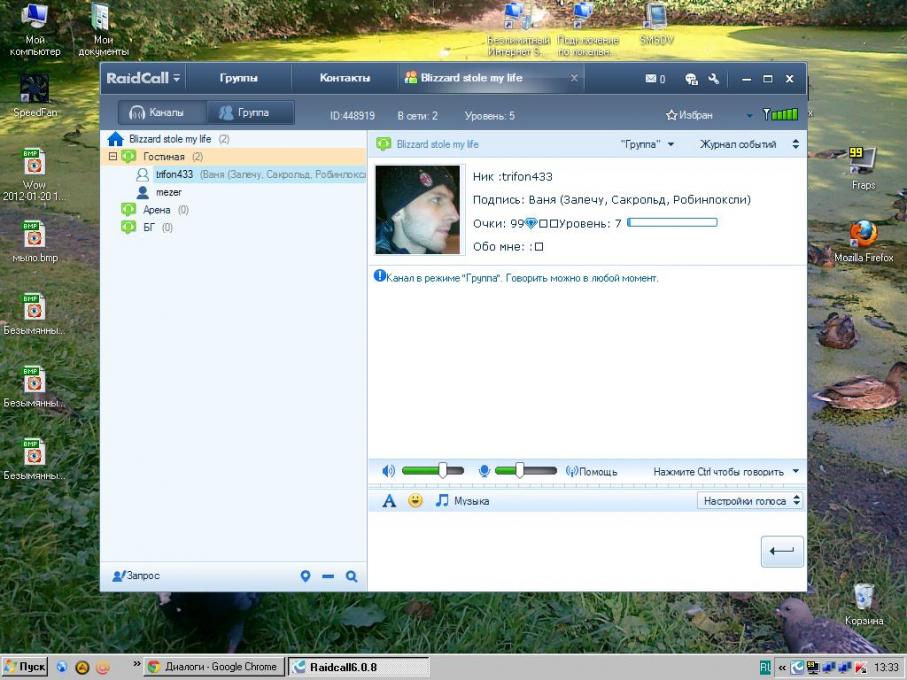Mute the speaker volume icon
907x680 pixels.
tap(388, 471)
